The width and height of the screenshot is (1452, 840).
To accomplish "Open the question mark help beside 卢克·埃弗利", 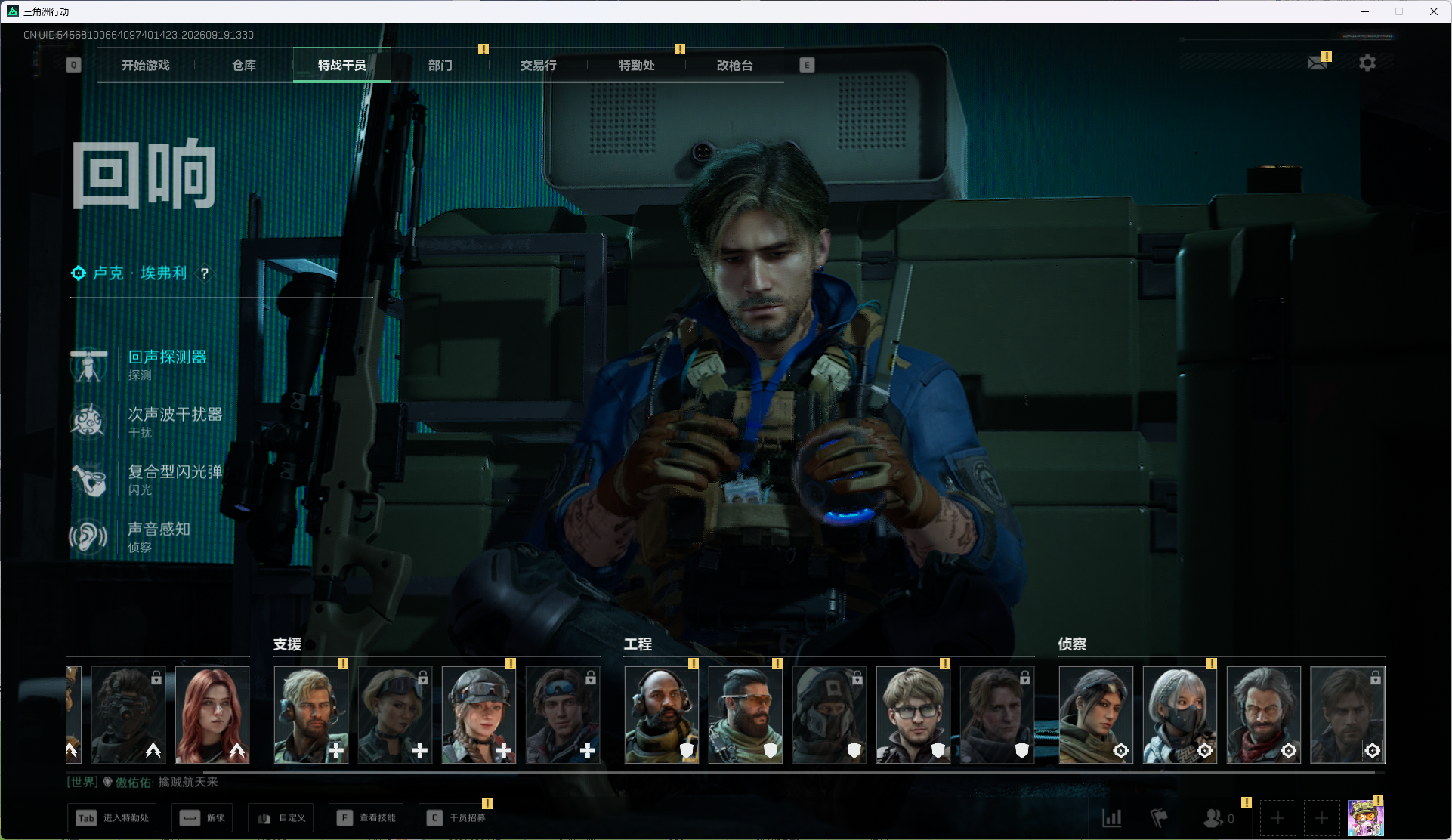I will 204,273.
